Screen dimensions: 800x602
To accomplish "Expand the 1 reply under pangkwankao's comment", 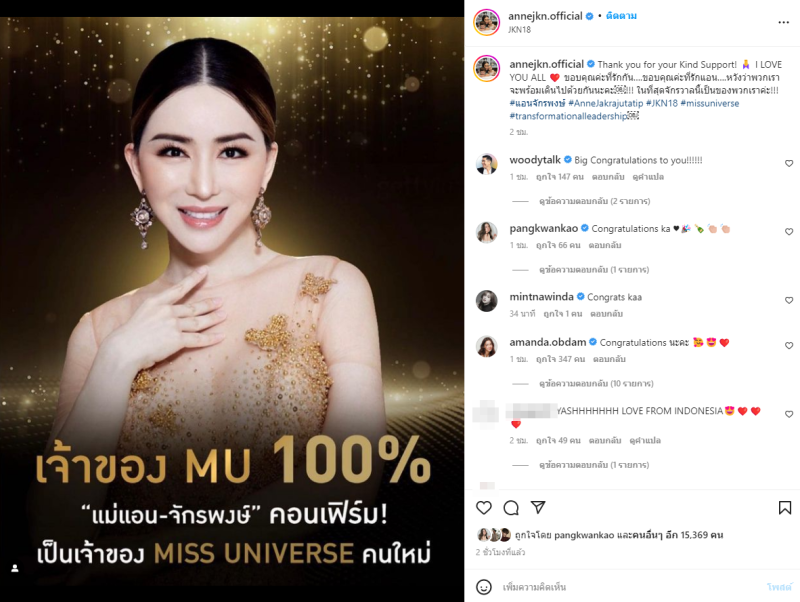I will click(x=594, y=270).
